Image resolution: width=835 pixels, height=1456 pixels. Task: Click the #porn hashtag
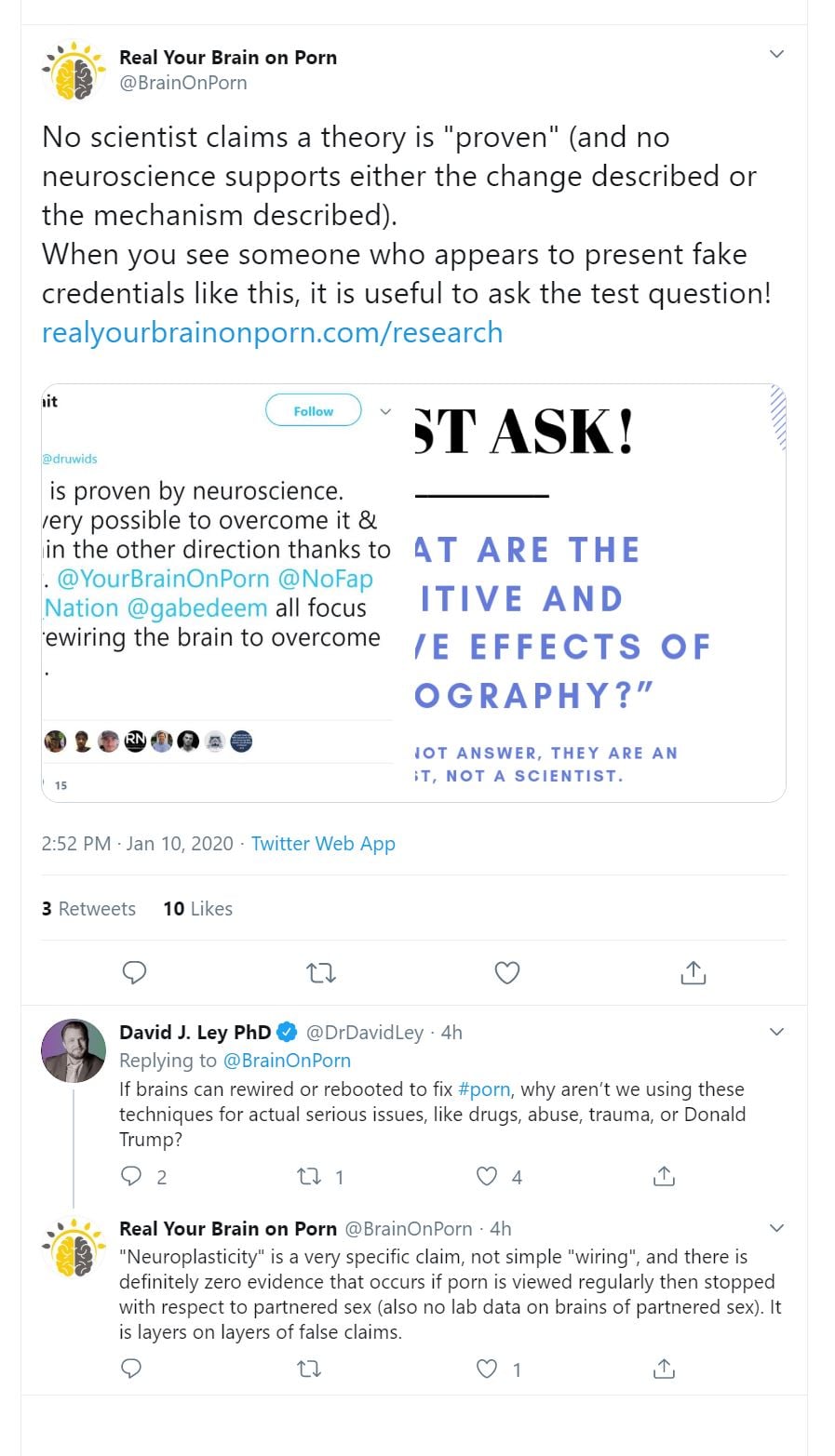(x=484, y=1089)
